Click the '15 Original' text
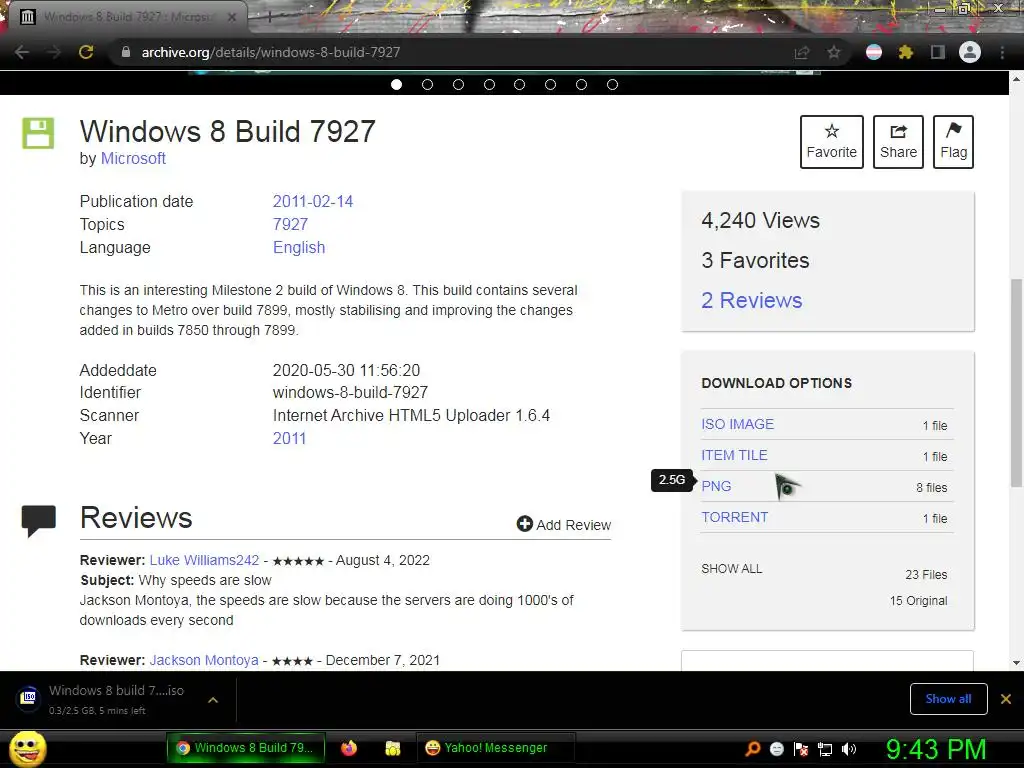The width and height of the screenshot is (1024, 768). 918,601
